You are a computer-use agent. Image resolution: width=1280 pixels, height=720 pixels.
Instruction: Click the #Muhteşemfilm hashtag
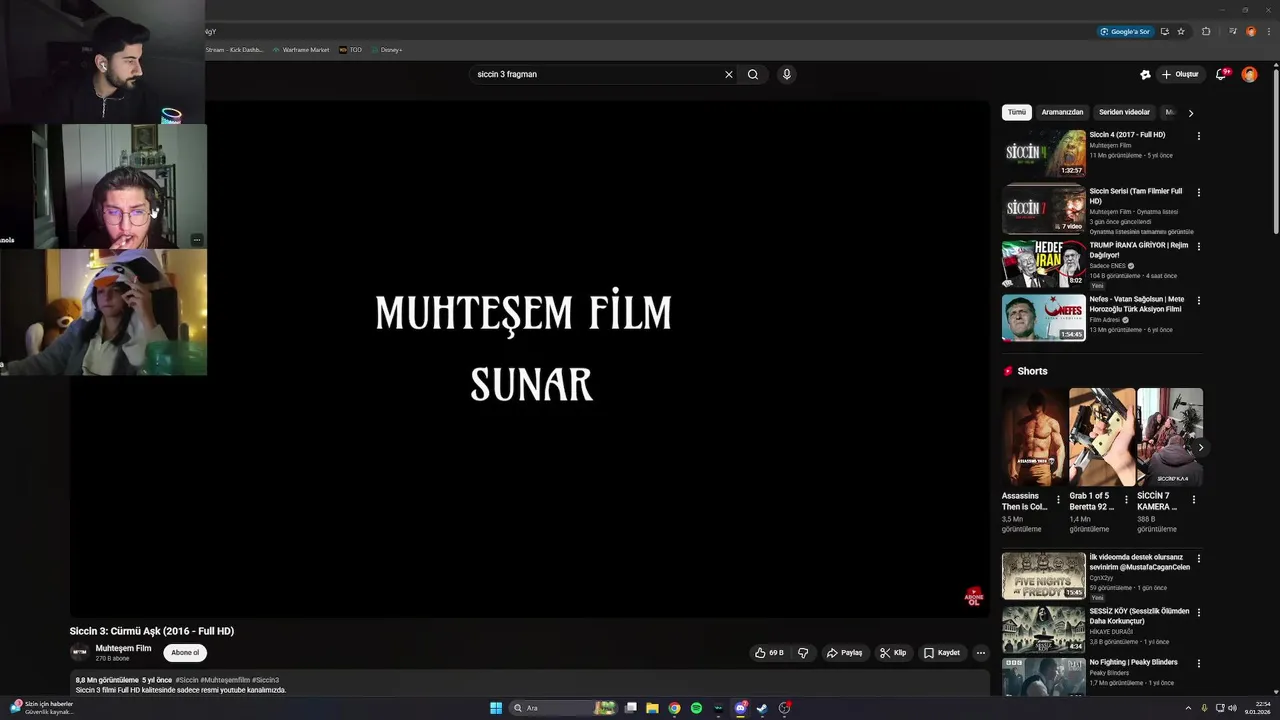[225, 680]
